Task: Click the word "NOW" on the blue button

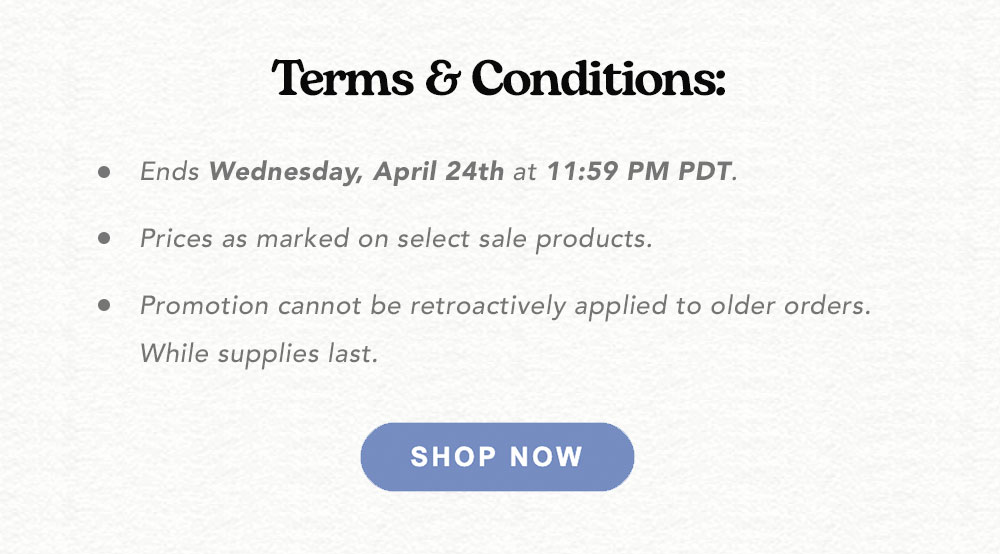Action: (547, 456)
